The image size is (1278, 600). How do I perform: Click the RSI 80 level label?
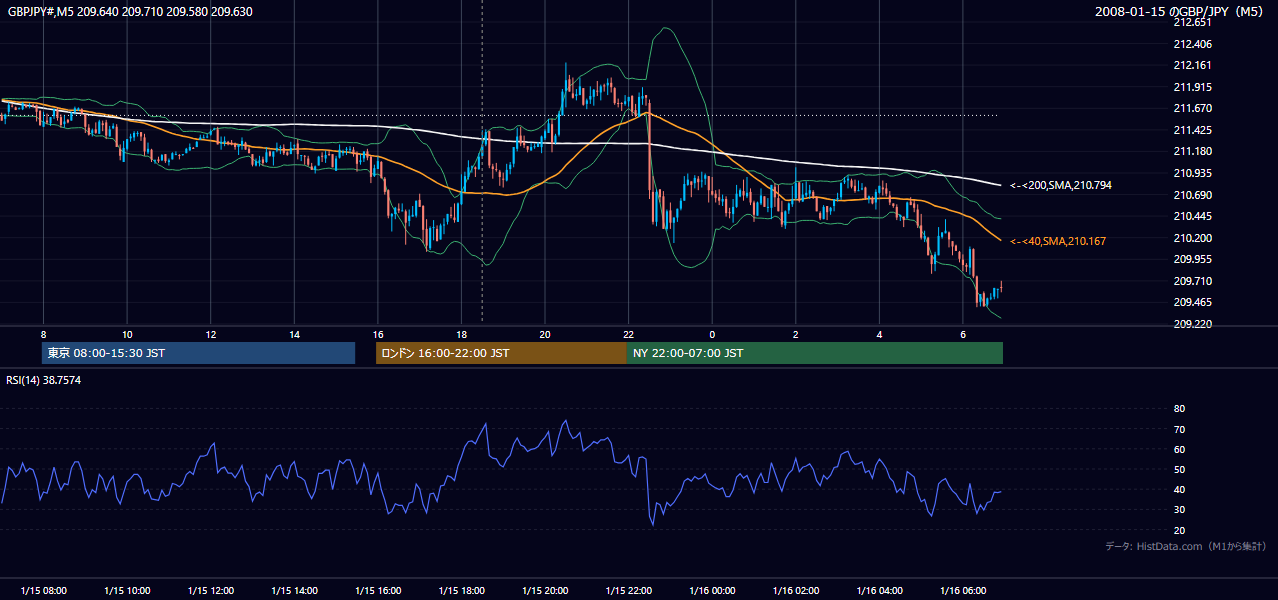(1179, 409)
